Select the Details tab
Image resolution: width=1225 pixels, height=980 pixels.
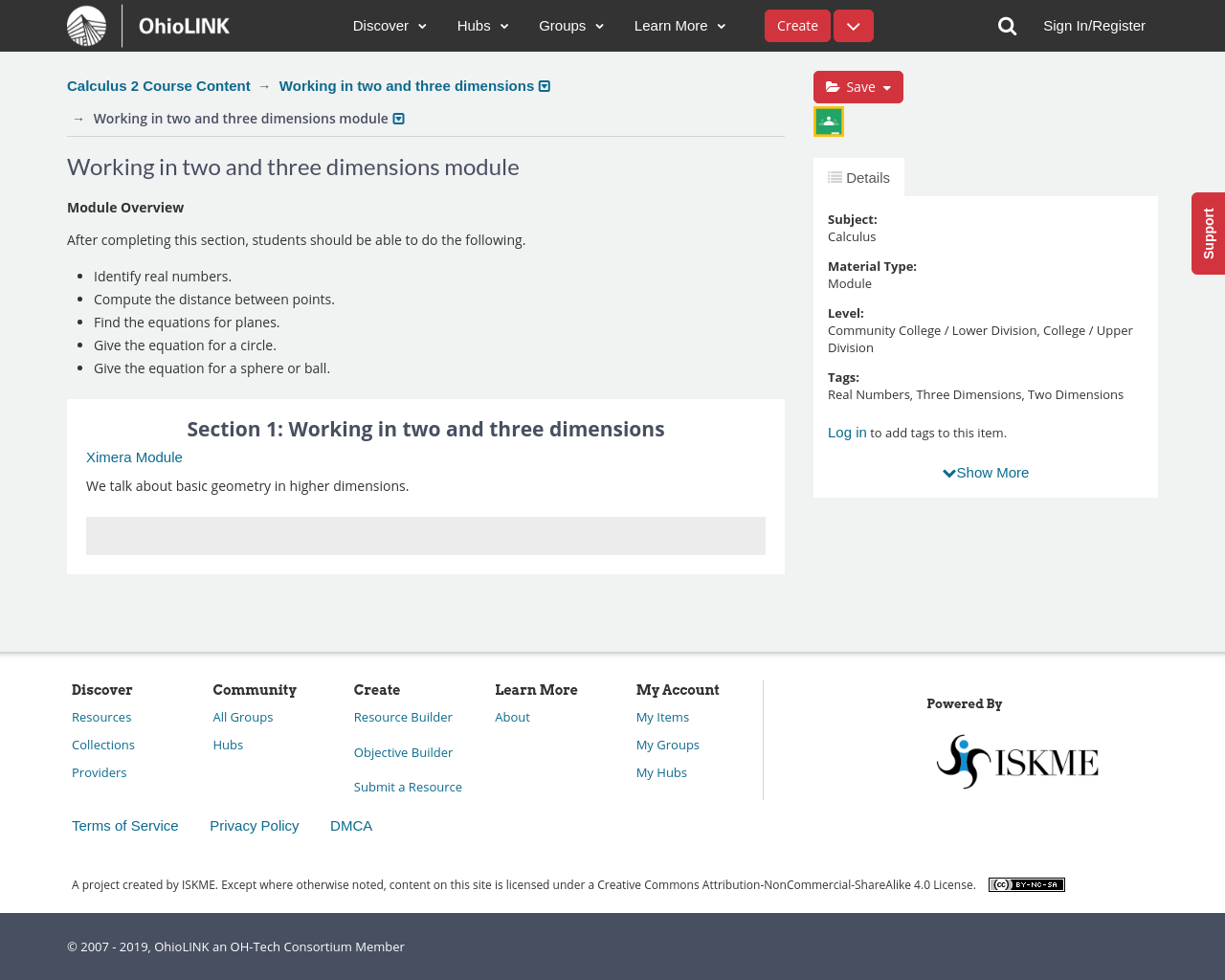pos(858,178)
